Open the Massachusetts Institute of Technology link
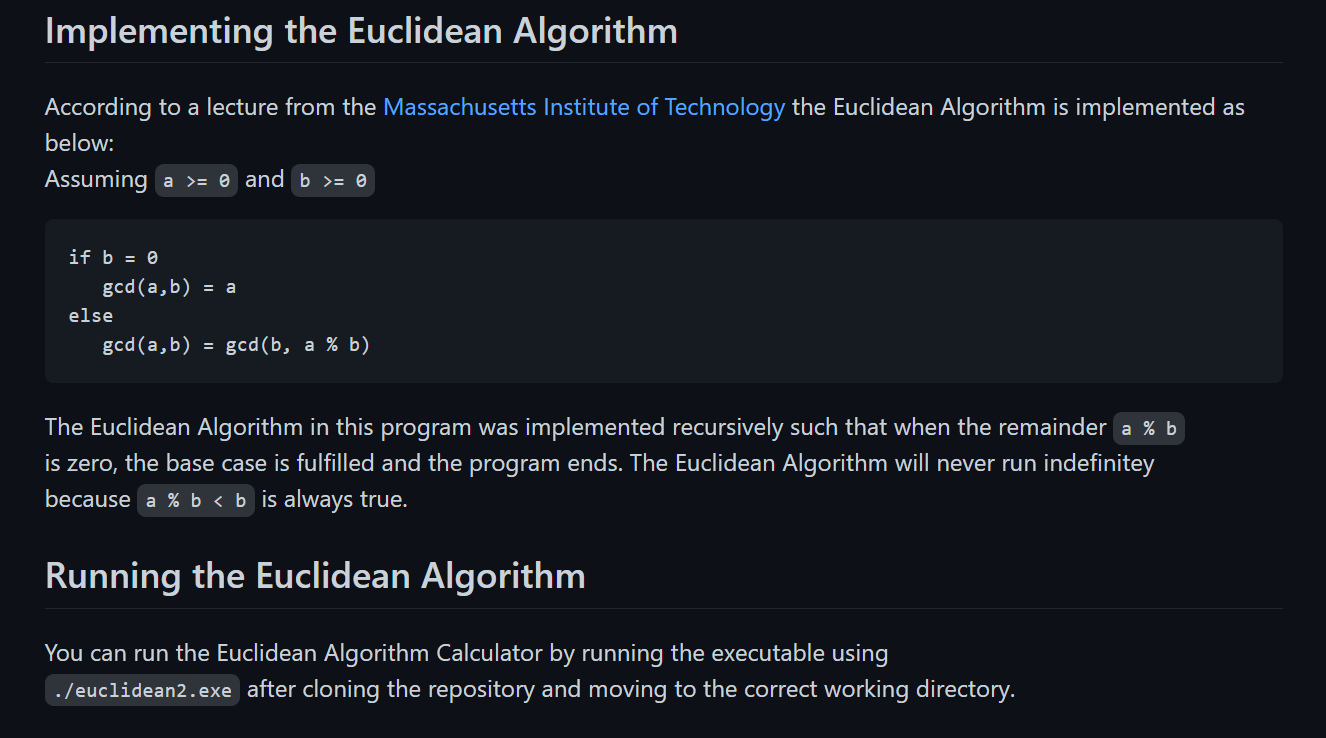The width and height of the screenshot is (1326, 738). pos(584,107)
